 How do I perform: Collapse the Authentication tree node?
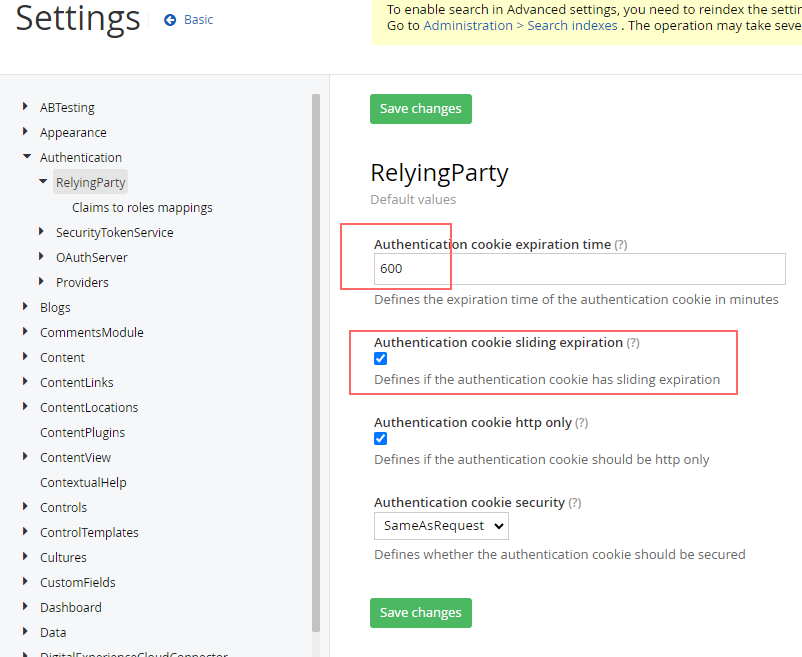(x=26, y=157)
